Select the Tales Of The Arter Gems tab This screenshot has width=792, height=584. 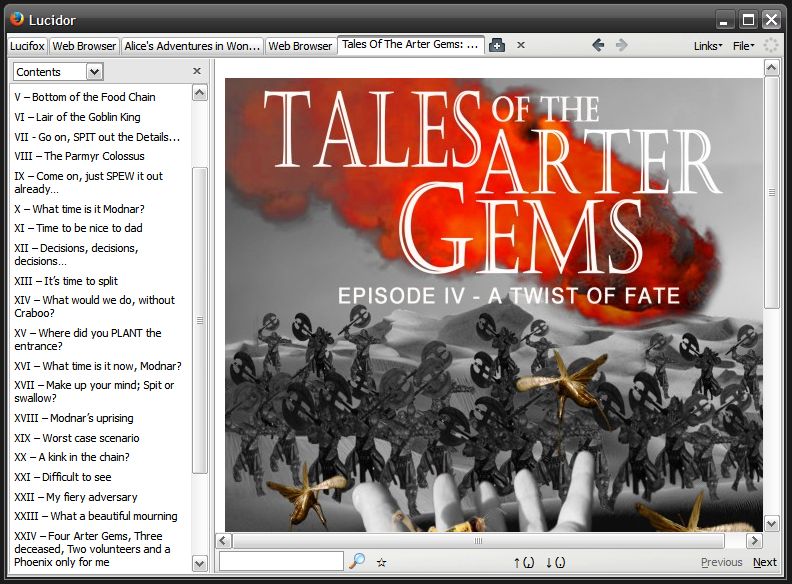point(411,44)
